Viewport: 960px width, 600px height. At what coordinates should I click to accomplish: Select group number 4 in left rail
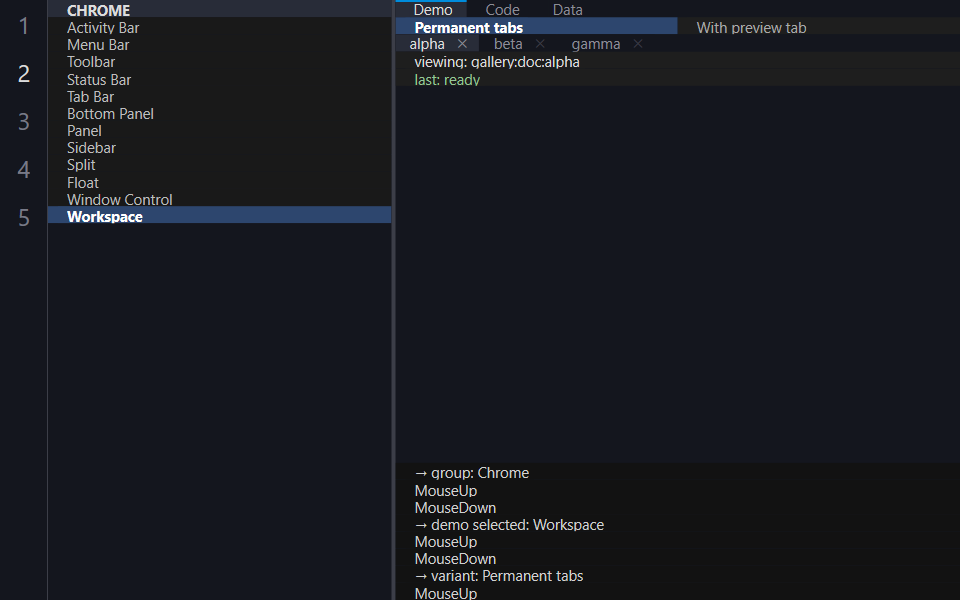click(x=23, y=169)
